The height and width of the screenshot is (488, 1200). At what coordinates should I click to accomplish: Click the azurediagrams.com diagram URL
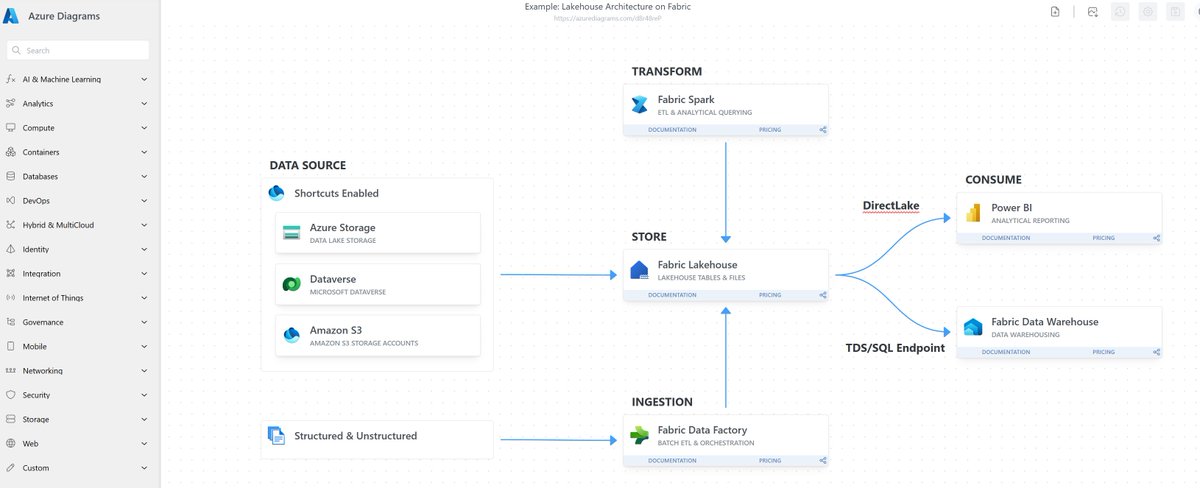click(608, 18)
